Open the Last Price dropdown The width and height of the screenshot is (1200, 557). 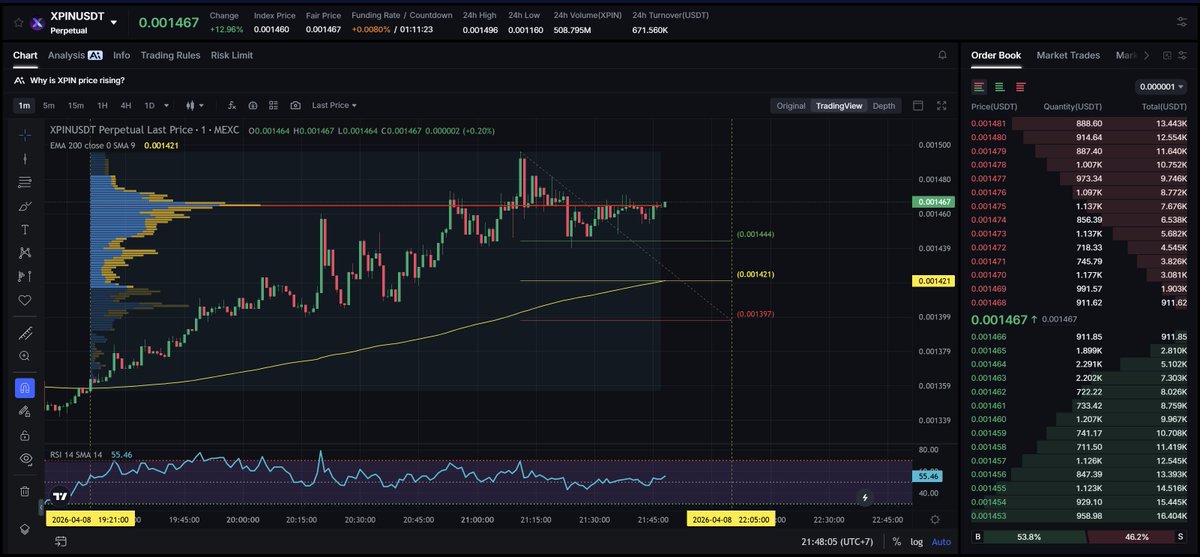334,105
